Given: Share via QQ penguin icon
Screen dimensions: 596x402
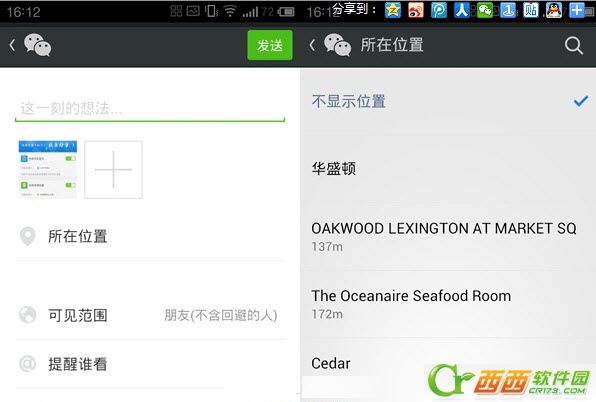Looking at the screenshot, I should click(554, 10).
